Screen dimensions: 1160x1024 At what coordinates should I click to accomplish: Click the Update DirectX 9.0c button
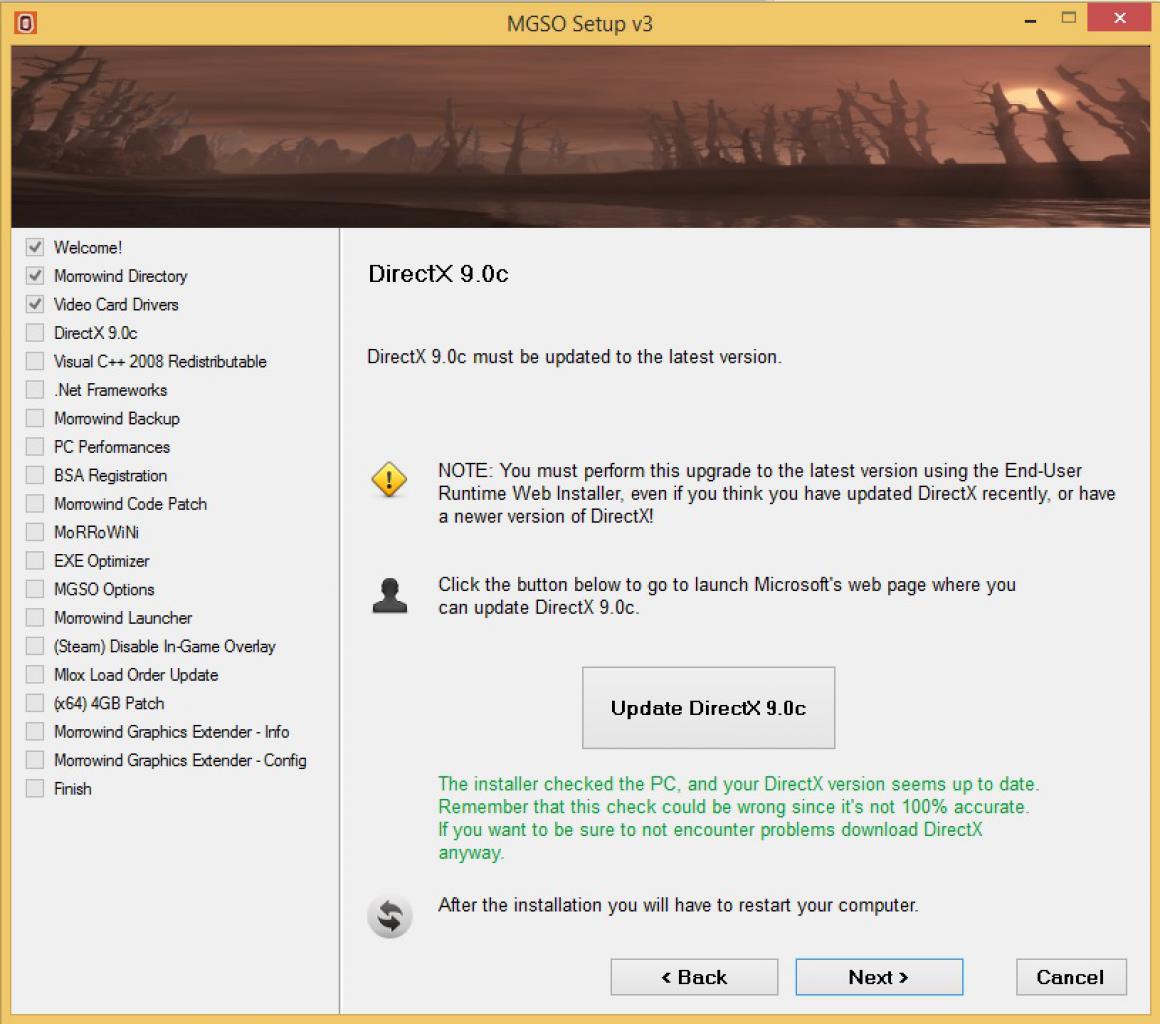(x=708, y=707)
